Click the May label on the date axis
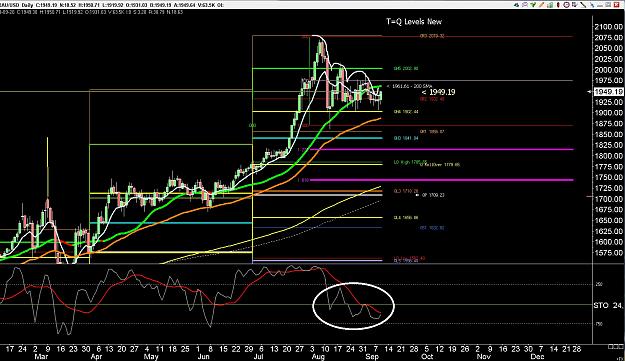 coord(151,357)
